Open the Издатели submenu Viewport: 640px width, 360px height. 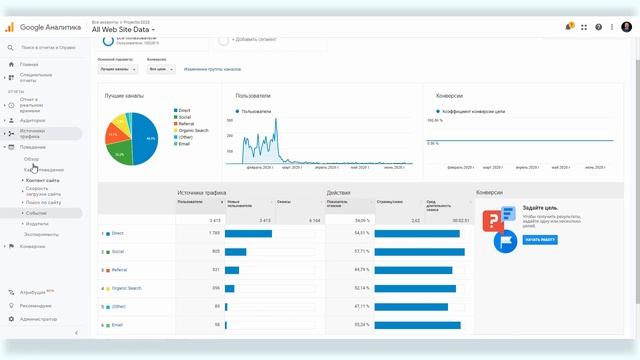click(x=37, y=224)
